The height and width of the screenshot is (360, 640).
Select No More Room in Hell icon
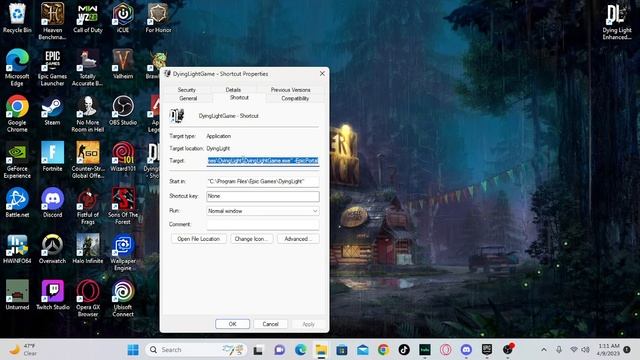(88, 113)
